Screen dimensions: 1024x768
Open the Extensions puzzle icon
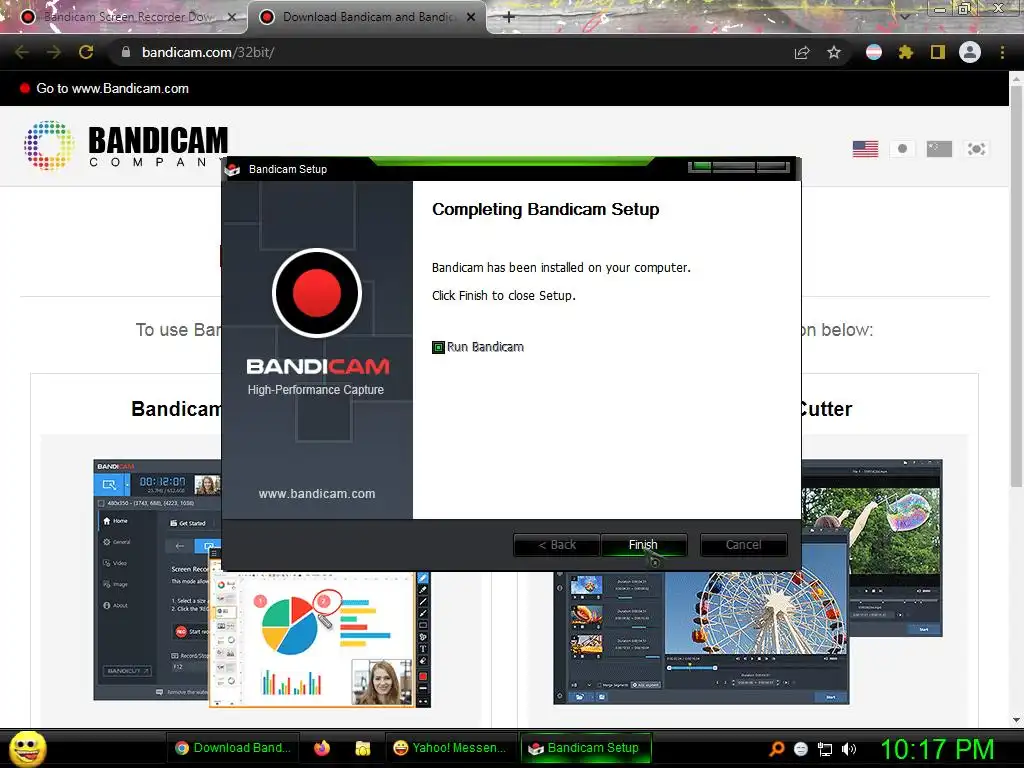[x=906, y=52]
